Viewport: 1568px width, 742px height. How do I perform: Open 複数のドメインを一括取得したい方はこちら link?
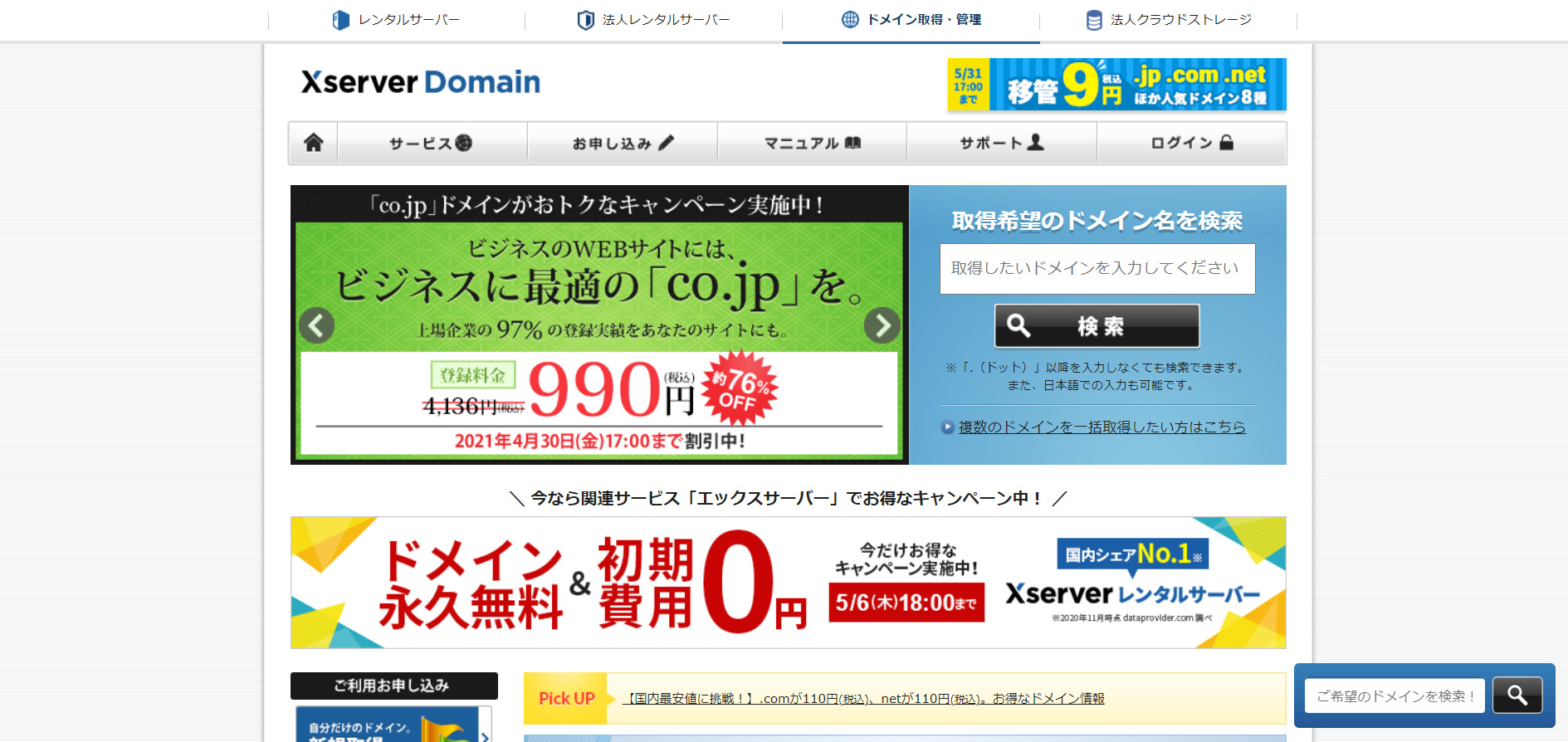(x=1102, y=427)
